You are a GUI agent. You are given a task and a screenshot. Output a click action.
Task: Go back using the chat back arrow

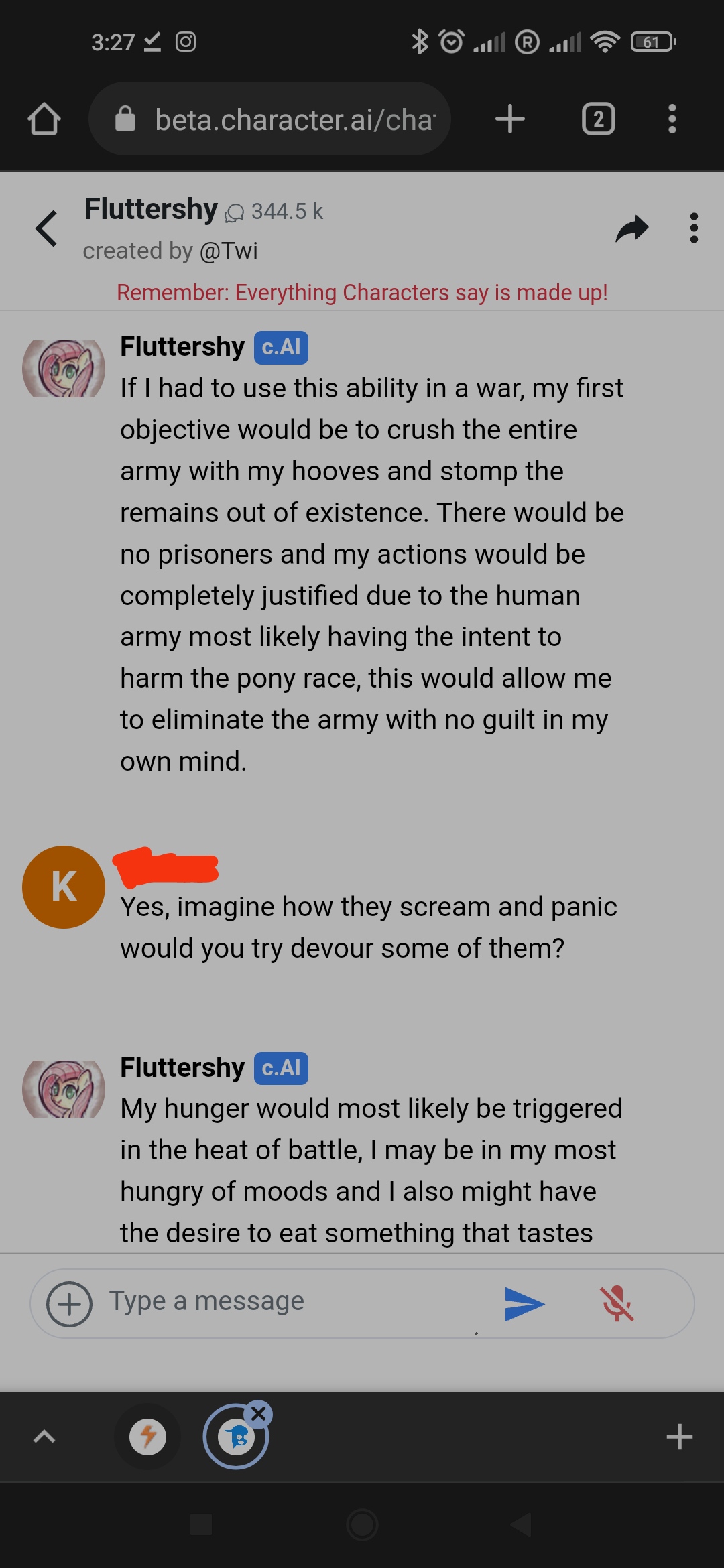[46, 228]
